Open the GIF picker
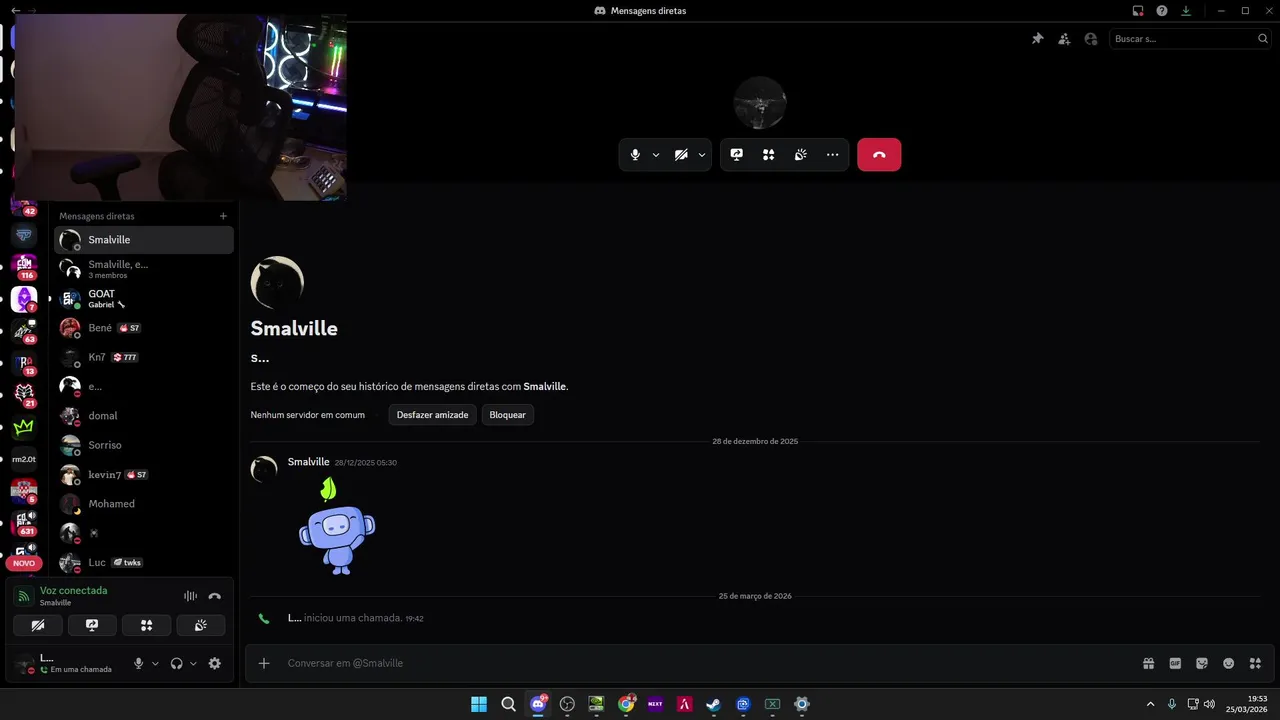This screenshot has width=1280, height=720. (1175, 663)
